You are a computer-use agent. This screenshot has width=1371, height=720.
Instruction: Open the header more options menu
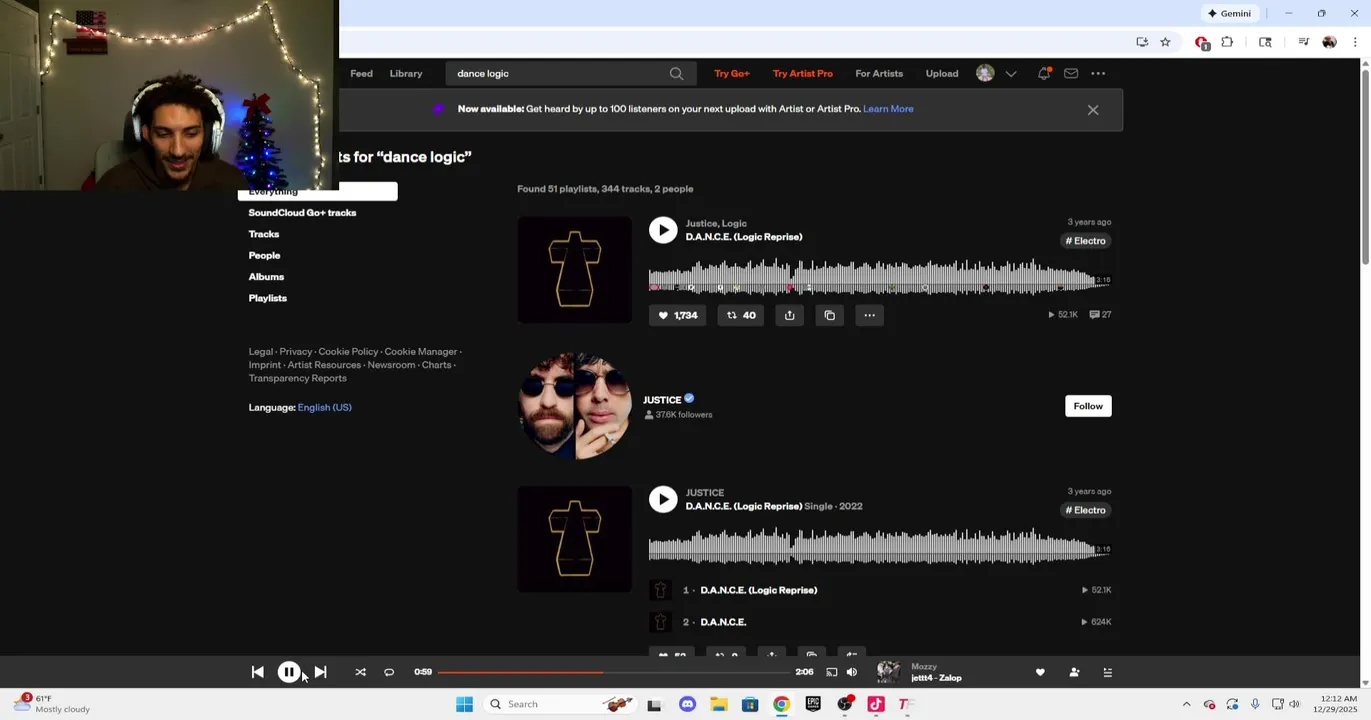1098,74
